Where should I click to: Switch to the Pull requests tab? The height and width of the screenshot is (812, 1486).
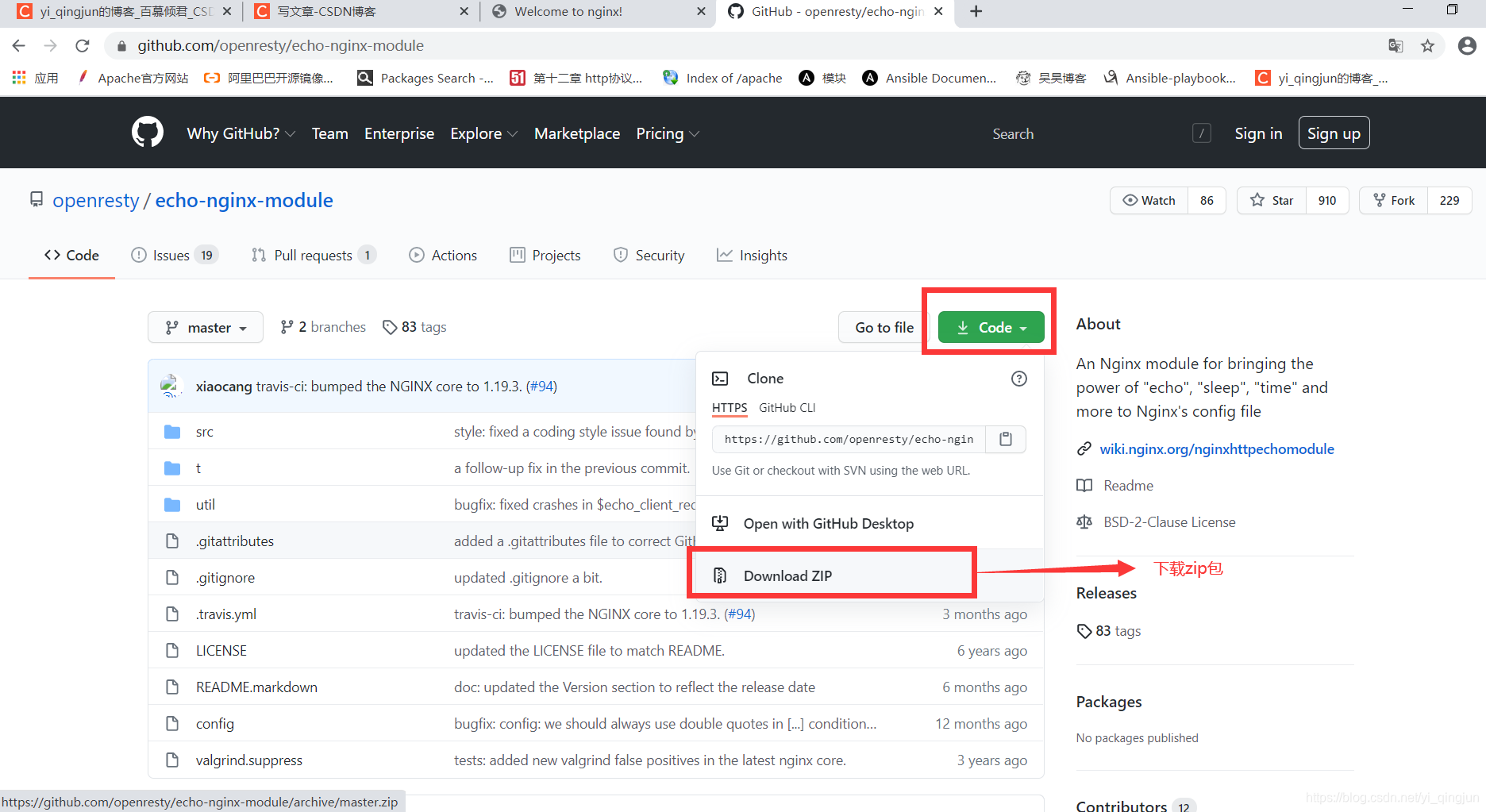[x=314, y=255]
